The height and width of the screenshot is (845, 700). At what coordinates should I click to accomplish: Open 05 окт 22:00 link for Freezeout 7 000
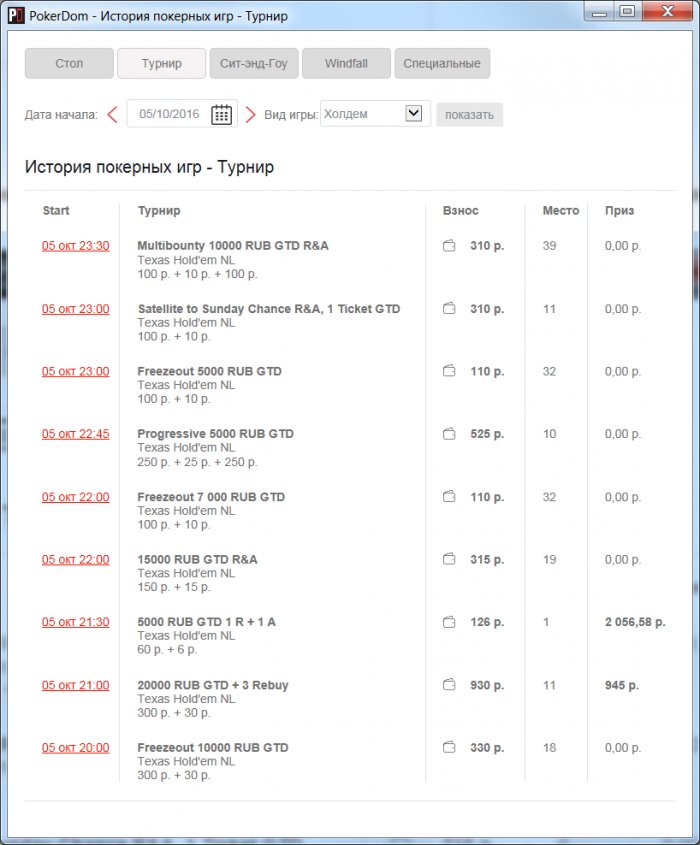tap(75, 497)
